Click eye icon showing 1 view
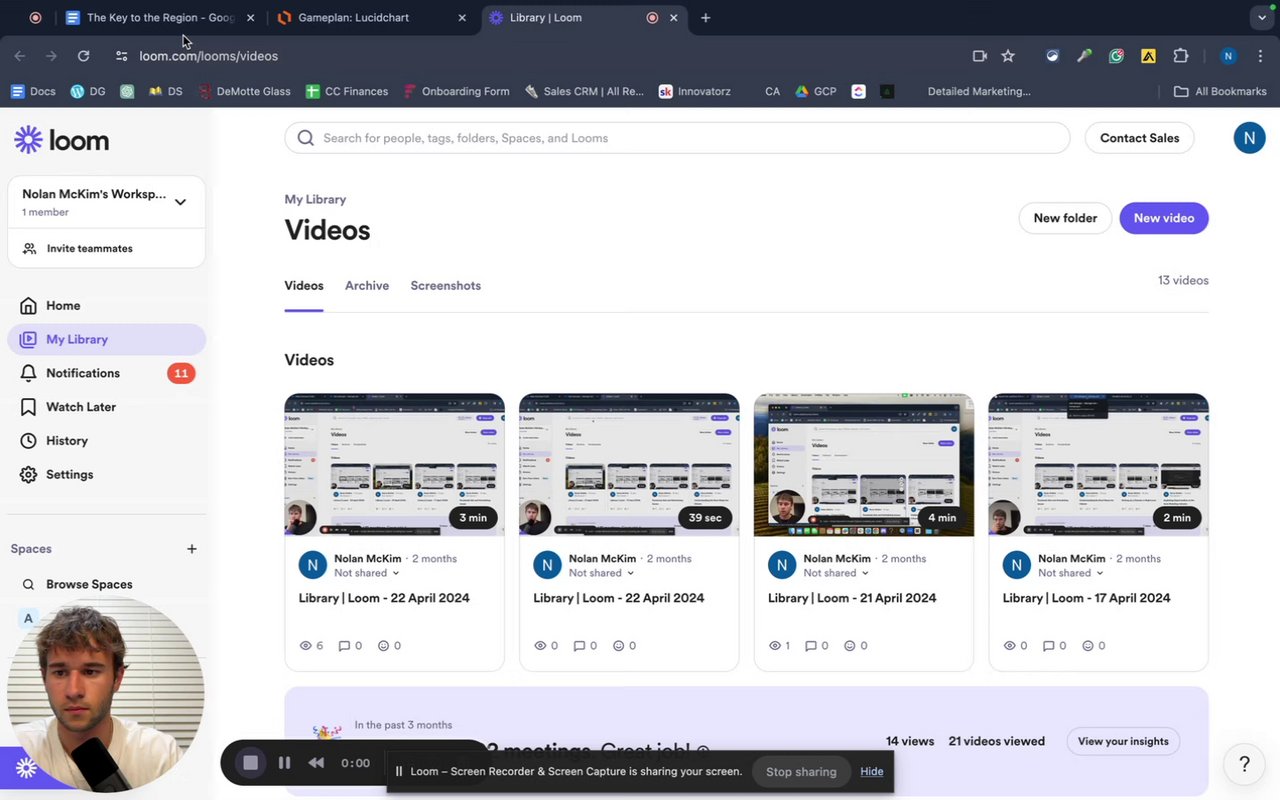 pyautogui.click(x=775, y=646)
